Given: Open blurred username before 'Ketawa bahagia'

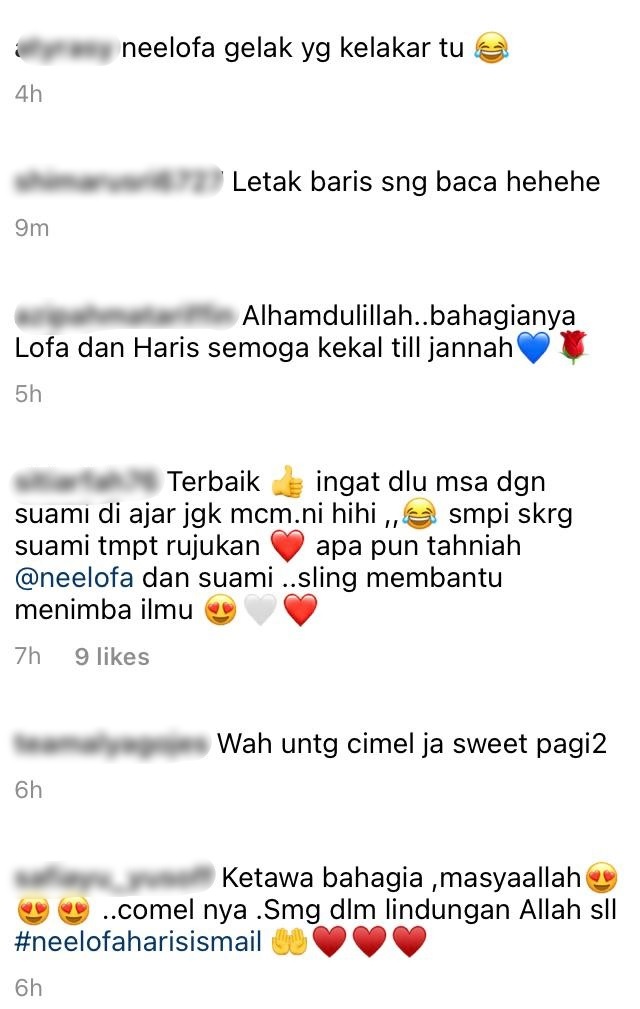Looking at the screenshot, I should (114, 876).
